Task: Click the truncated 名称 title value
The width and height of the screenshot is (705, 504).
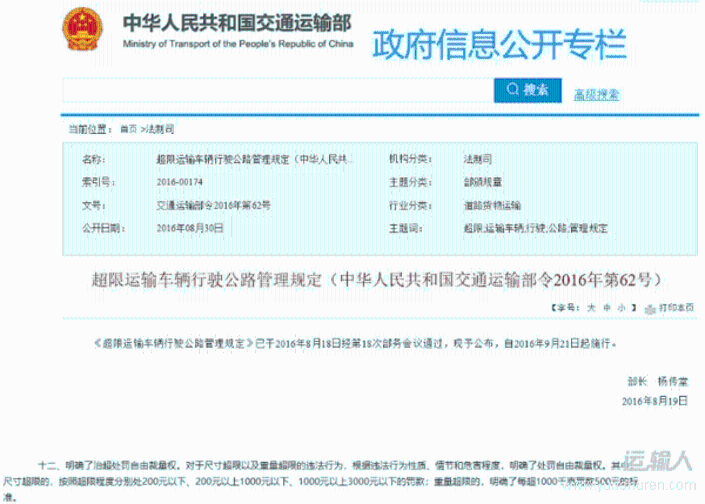Action: pos(254,159)
